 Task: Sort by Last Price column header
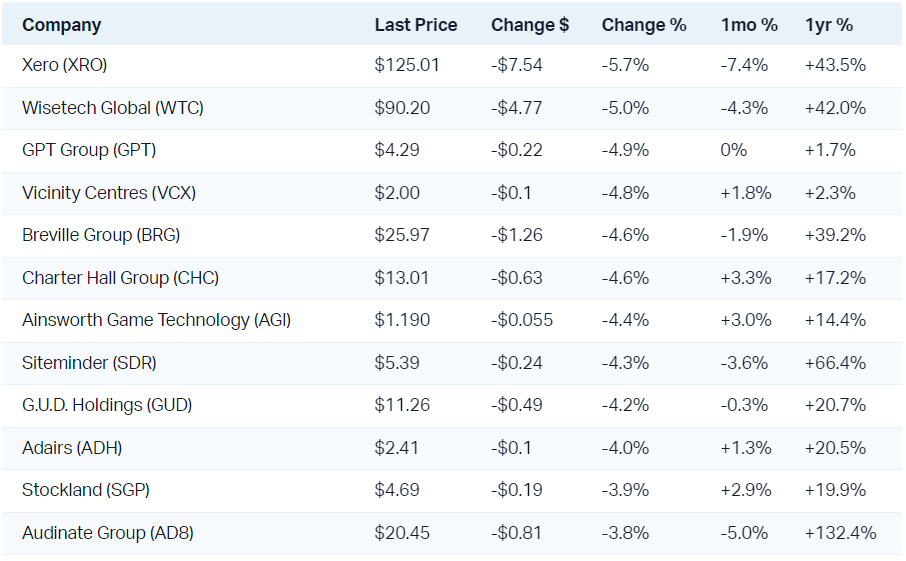416,25
